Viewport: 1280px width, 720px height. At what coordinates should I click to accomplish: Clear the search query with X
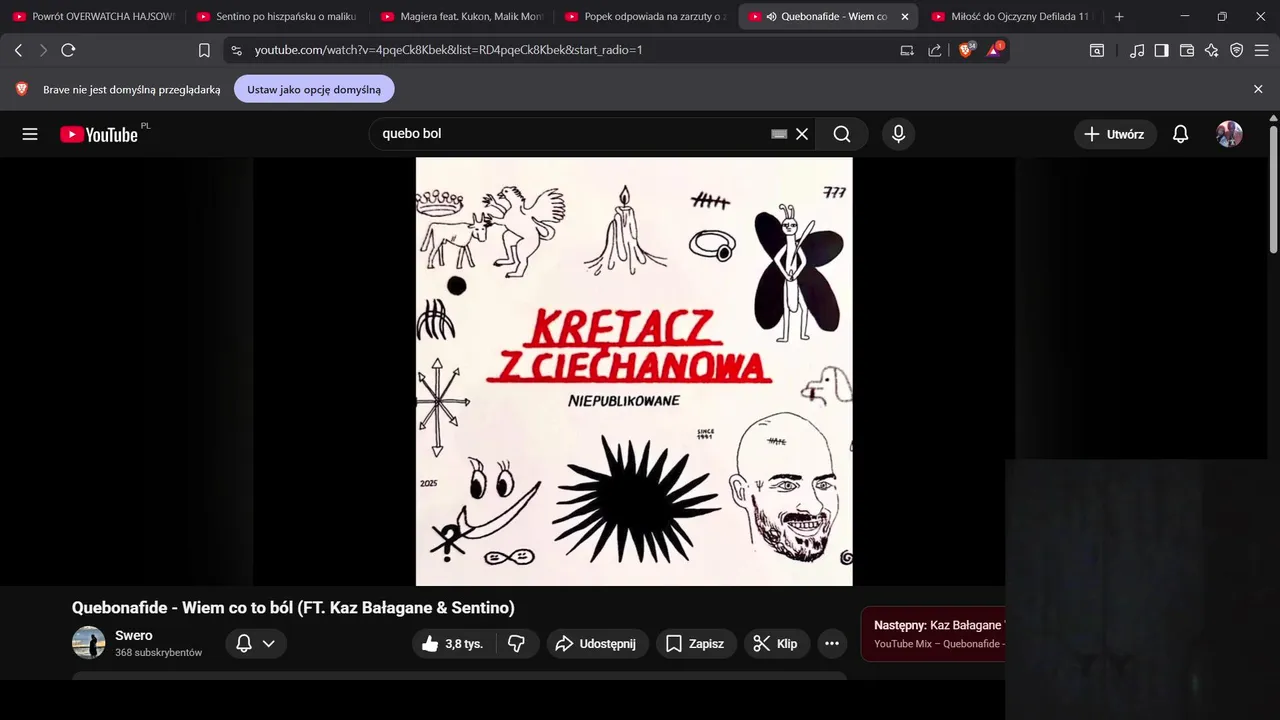tap(802, 134)
